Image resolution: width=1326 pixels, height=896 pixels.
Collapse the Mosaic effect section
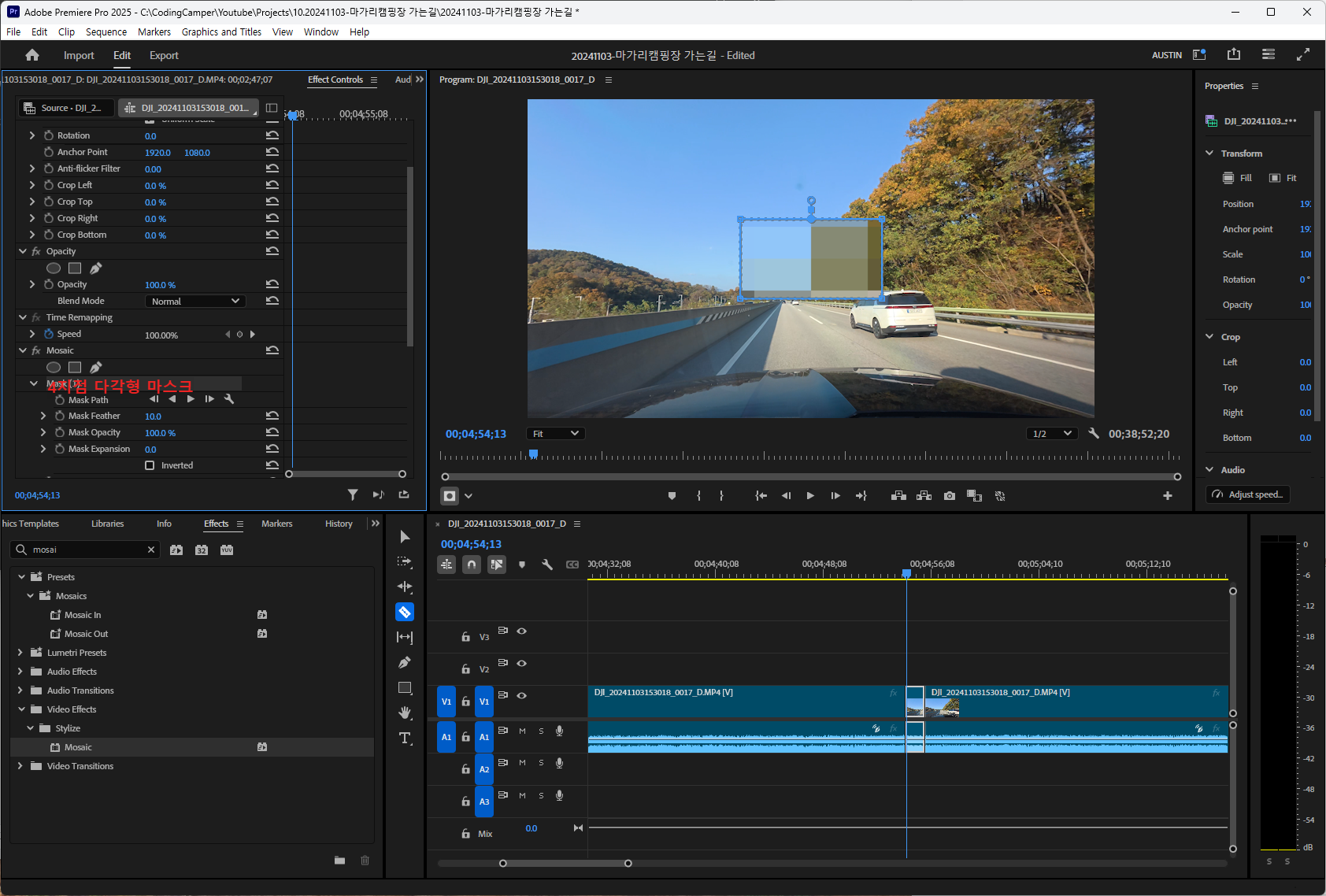(x=23, y=350)
